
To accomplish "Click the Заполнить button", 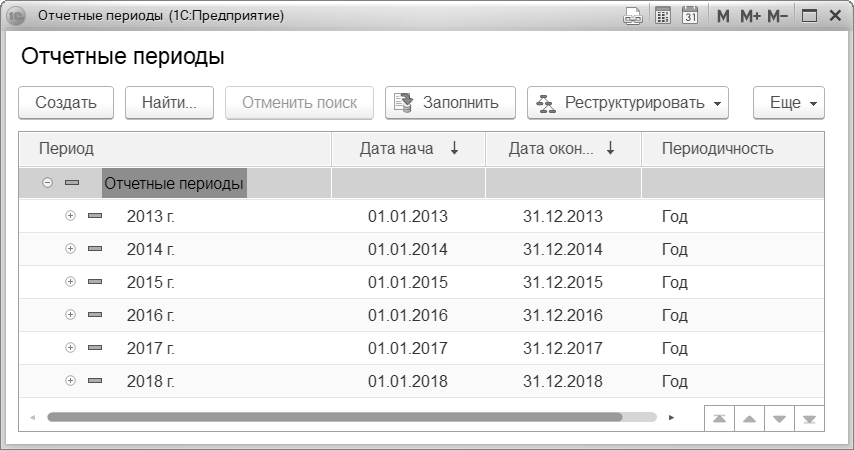I will point(449,103).
